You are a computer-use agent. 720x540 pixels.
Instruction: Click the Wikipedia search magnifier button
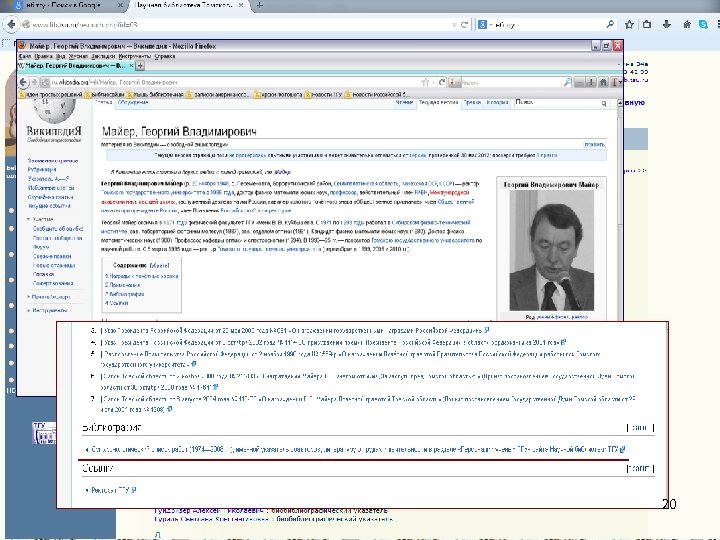pyautogui.click(x=604, y=103)
